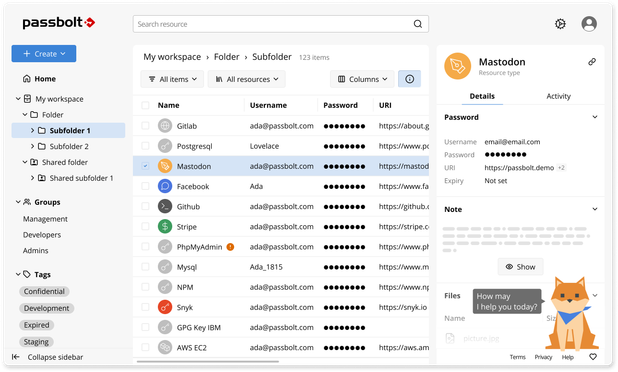Toggle the select-all header checkbox
This screenshot has height=372, width=618.
pos(145,105)
